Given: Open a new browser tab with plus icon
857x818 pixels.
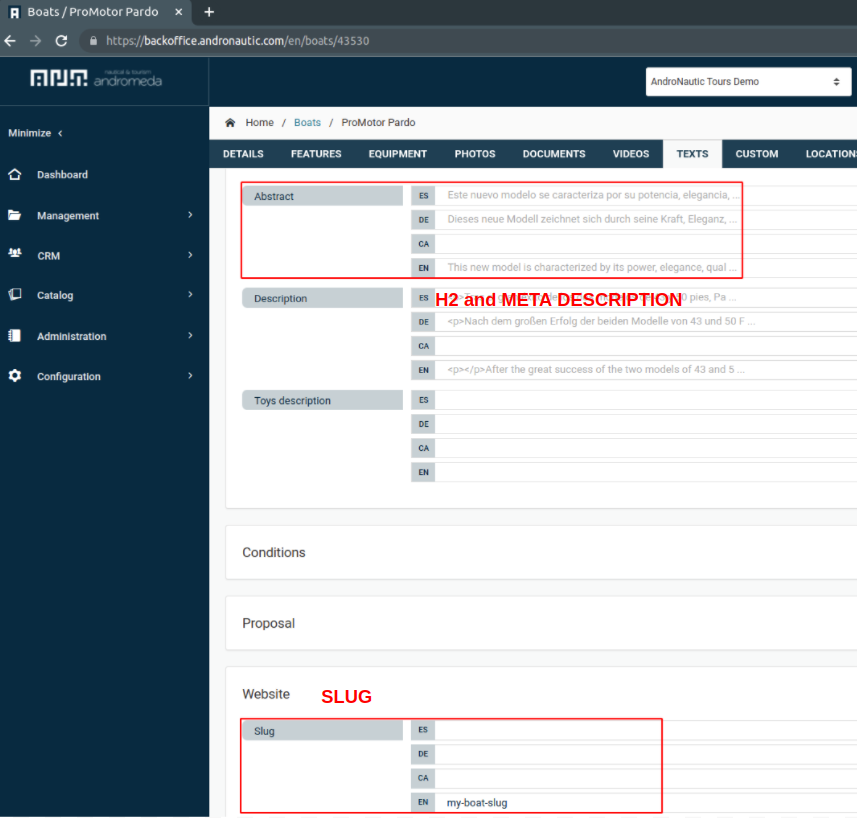Looking at the screenshot, I should (x=209, y=12).
